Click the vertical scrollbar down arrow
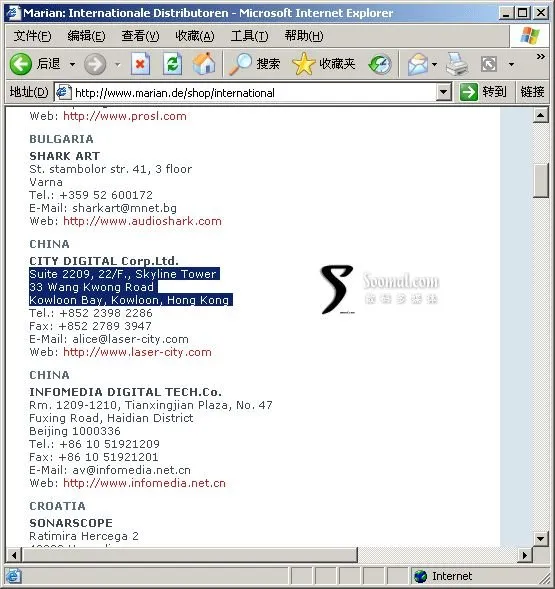 click(541, 539)
